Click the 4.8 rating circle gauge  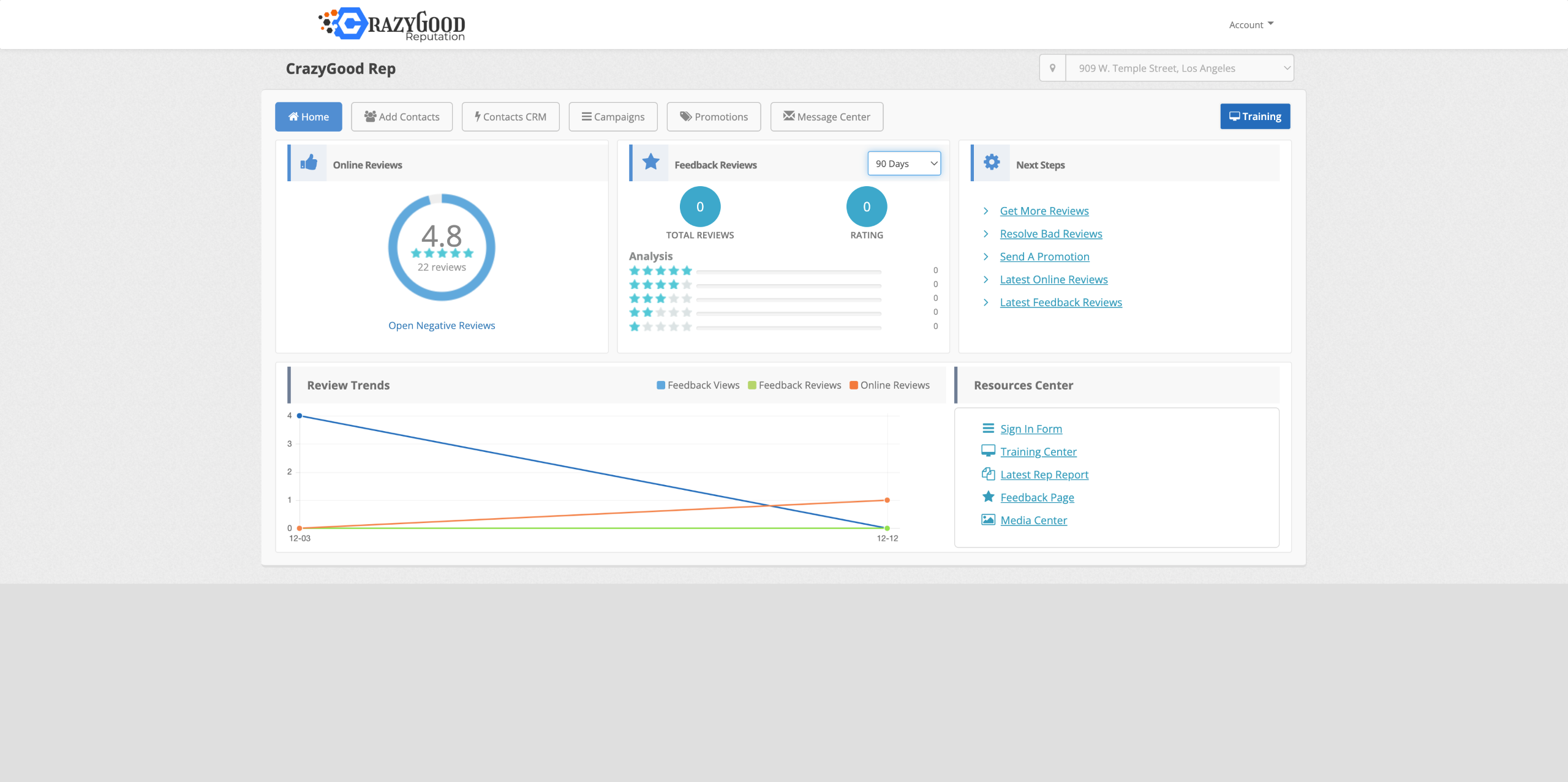(442, 247)
